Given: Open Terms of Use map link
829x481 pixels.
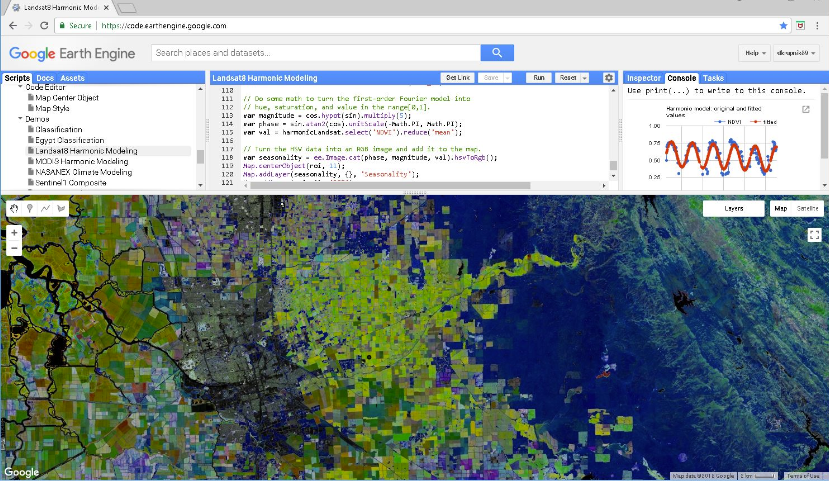Looking at the screenshot, I should click(803, 476).
